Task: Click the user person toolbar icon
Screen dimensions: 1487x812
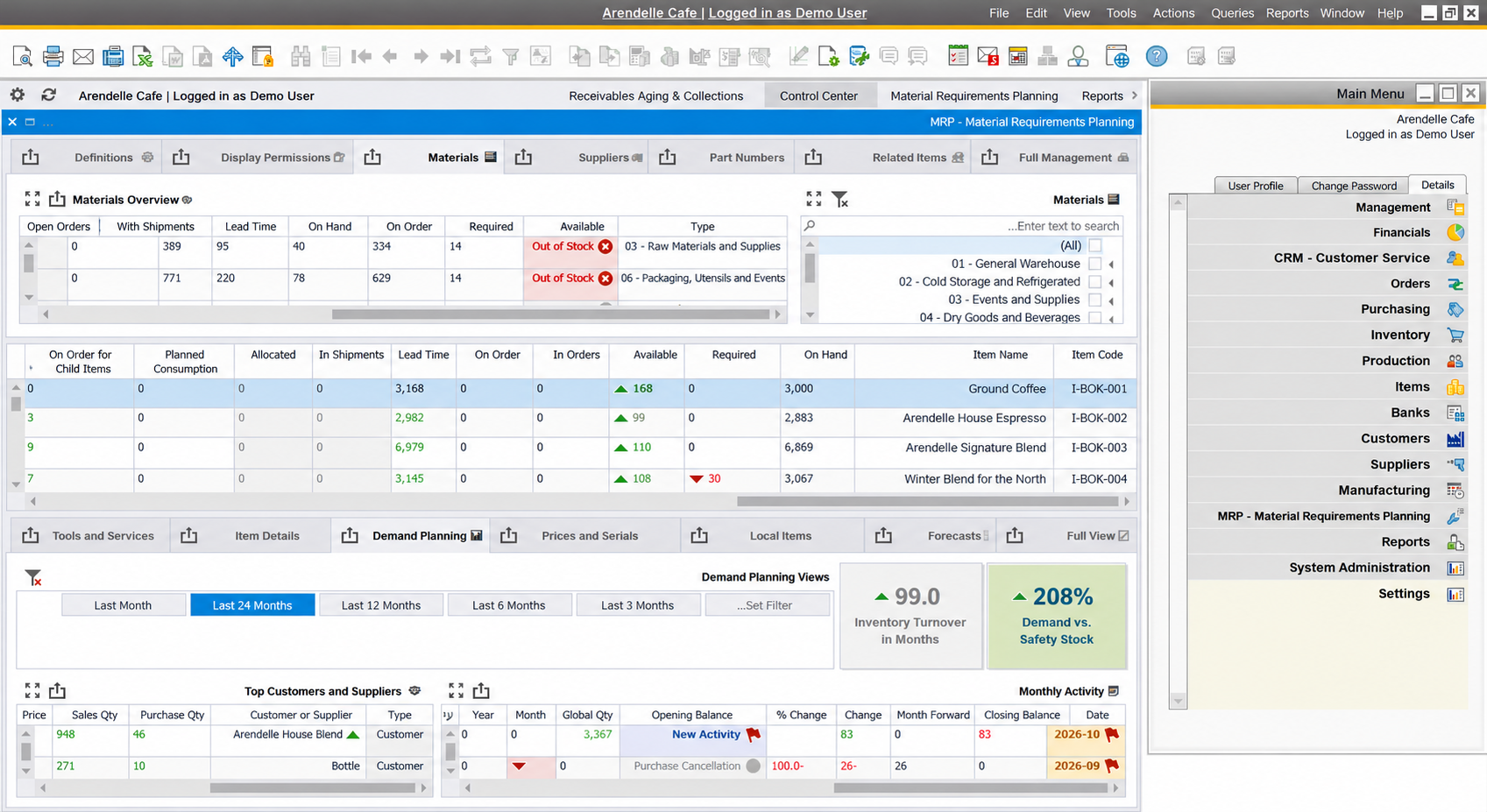Action: click(1078, 57)
